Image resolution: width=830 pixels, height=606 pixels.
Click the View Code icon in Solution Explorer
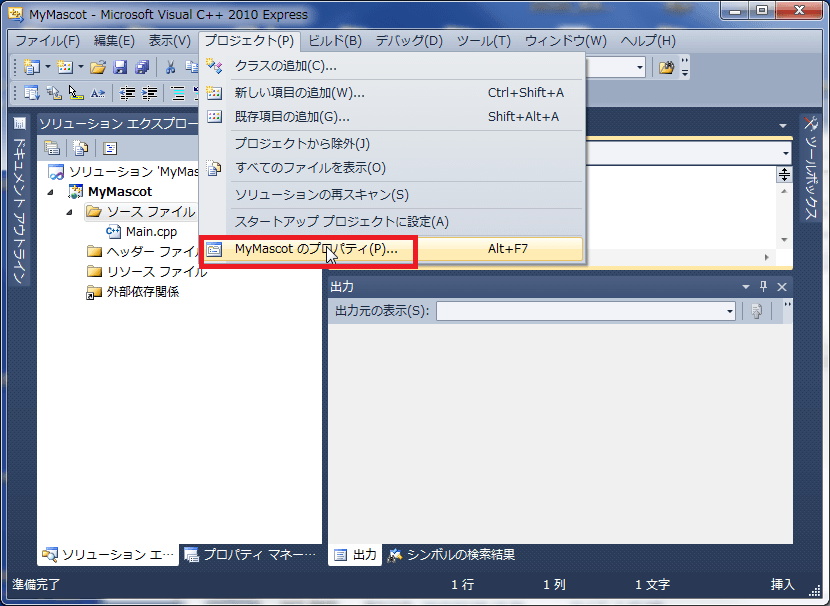[x=110, y=148]
